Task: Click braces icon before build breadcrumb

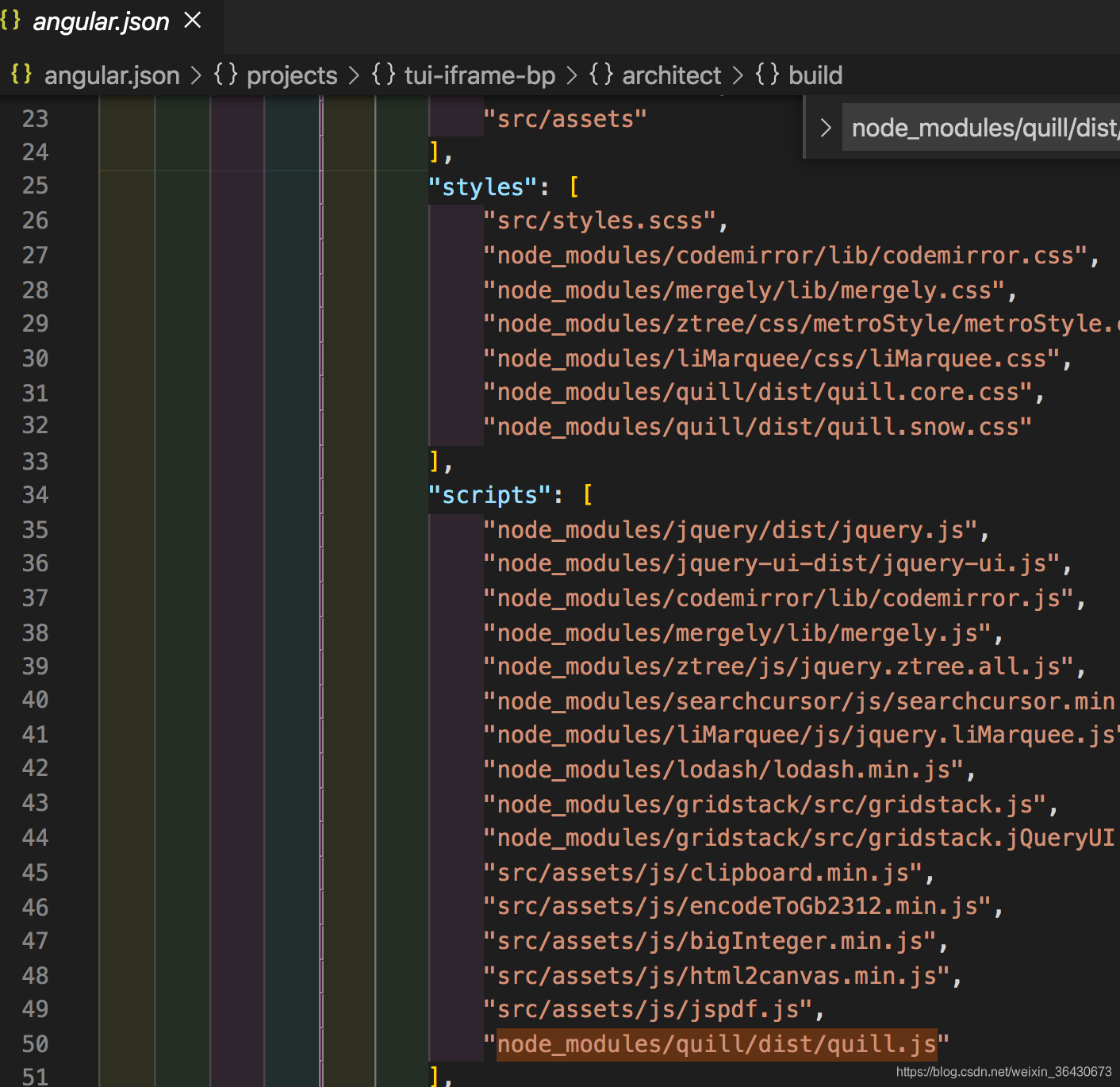Action: pyautogui.click(x=767, y=75)
